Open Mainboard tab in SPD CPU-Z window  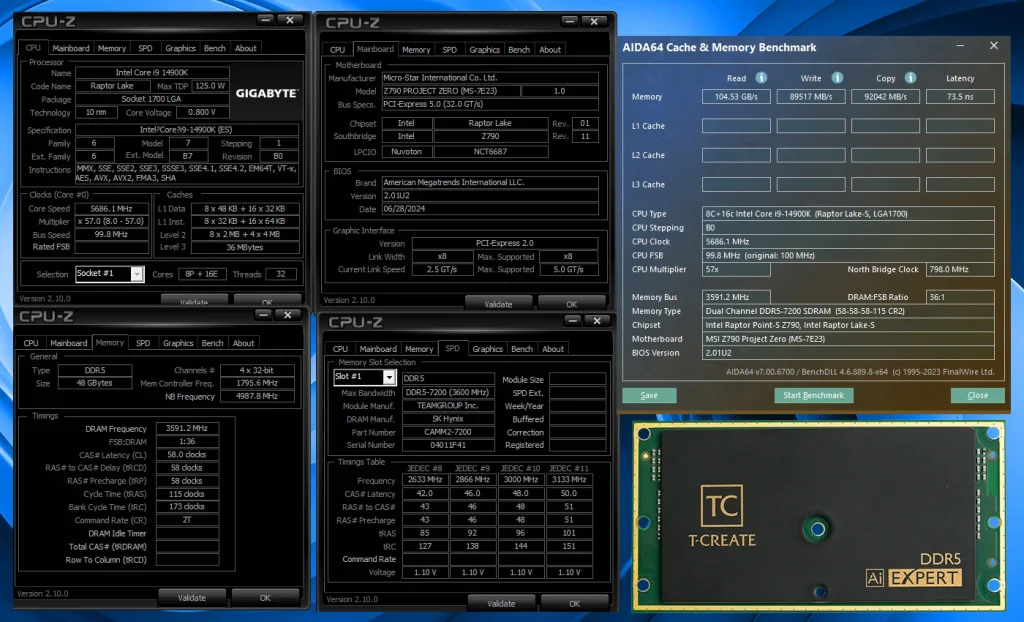tap(378, 349)
